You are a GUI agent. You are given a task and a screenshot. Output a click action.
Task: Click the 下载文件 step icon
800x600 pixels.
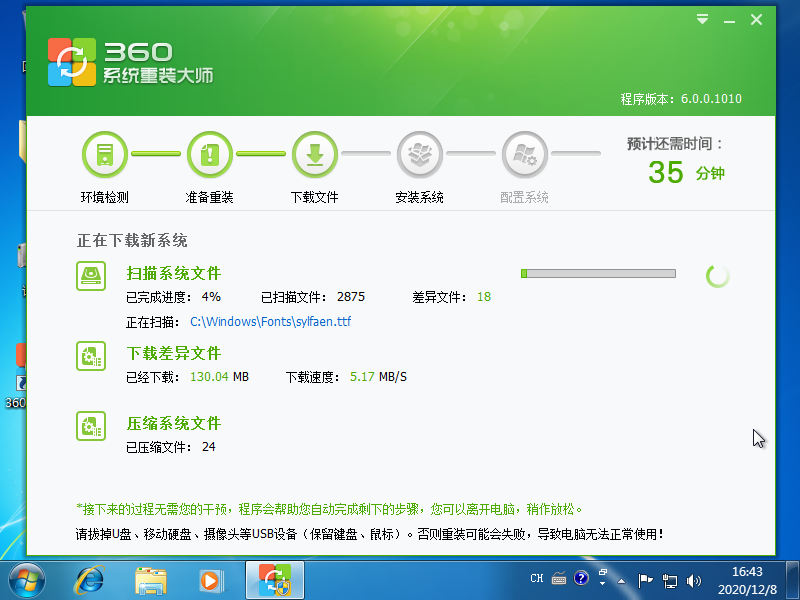click(315, 154)
